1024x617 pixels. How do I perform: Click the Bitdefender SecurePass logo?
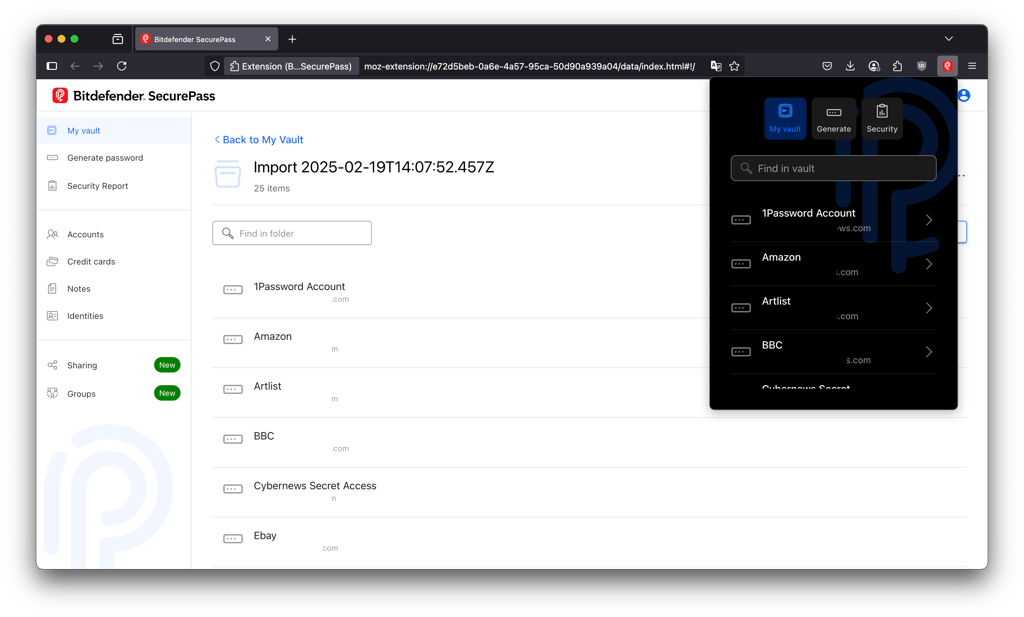(x=133, y=96)
